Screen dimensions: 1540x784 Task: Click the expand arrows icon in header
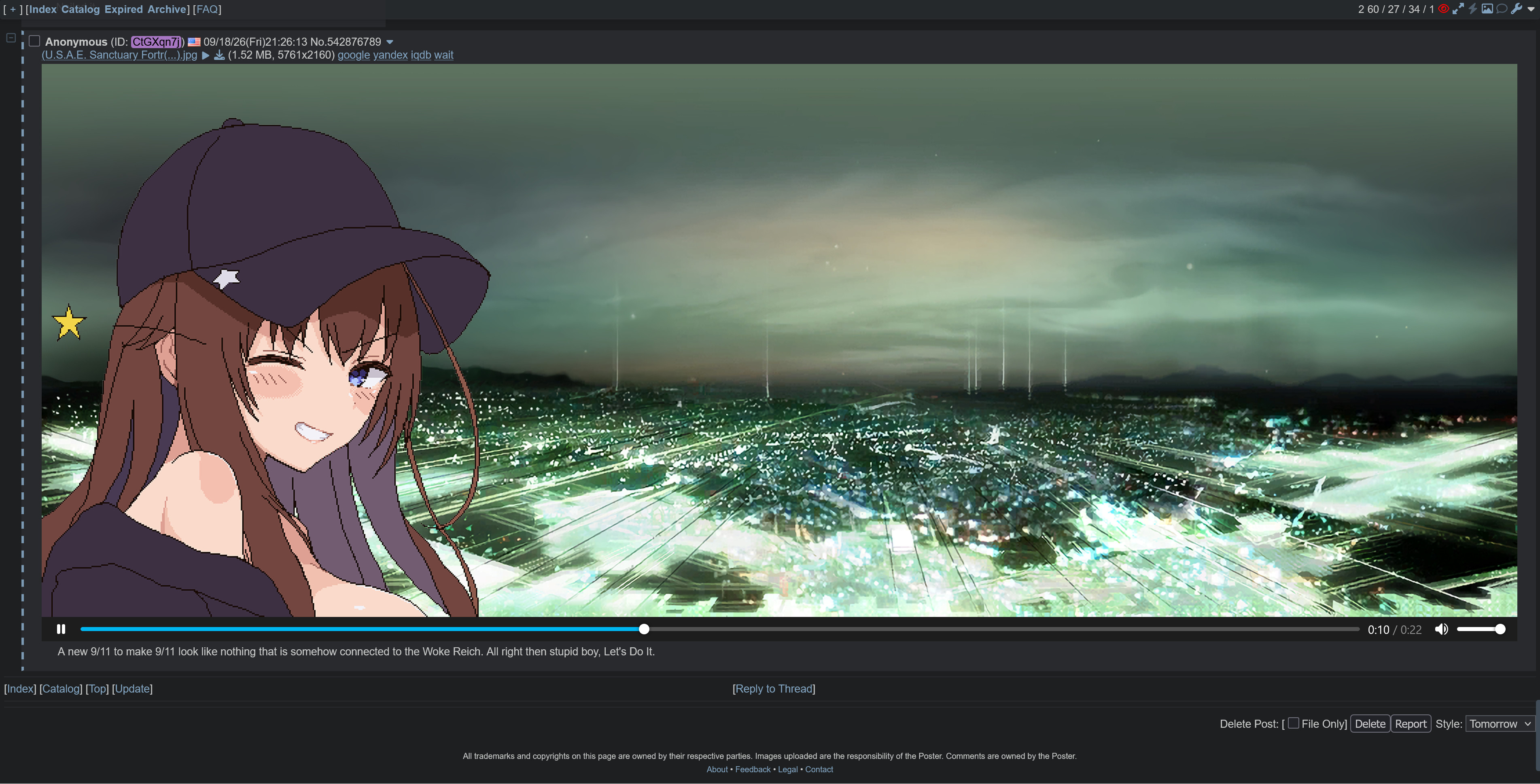[x=1458, y=9]
